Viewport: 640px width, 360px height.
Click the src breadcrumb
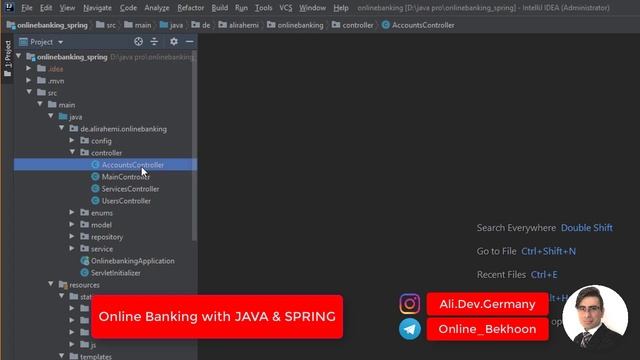click(x=106, y=25)
